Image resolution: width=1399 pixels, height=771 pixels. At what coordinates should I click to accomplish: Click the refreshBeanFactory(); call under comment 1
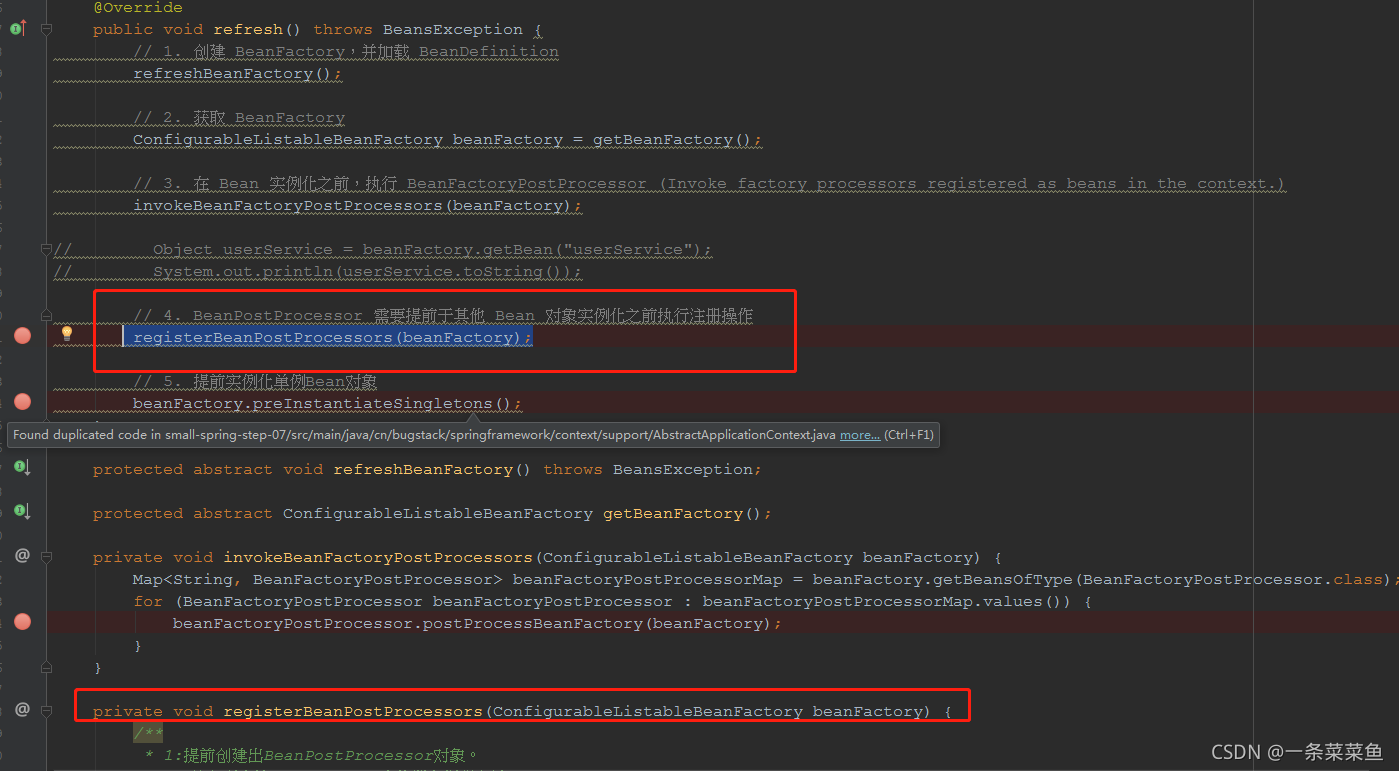(237, 74)
